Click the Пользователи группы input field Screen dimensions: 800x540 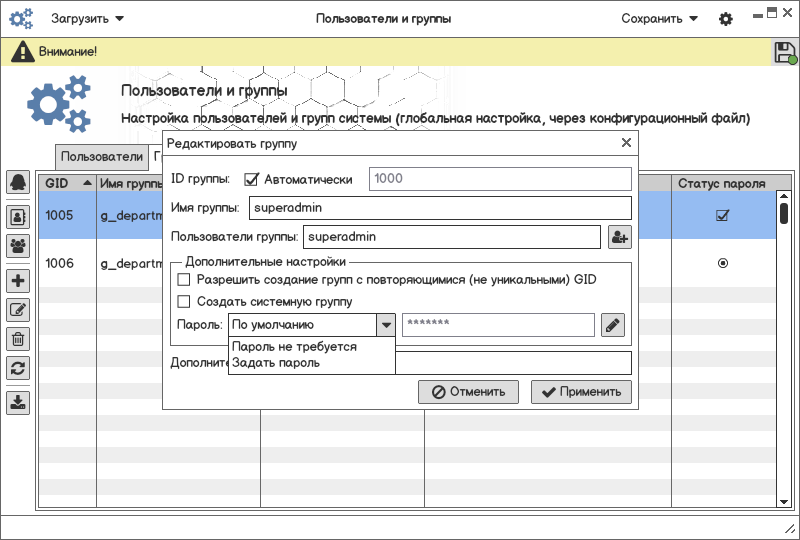(x=452, y=237)
